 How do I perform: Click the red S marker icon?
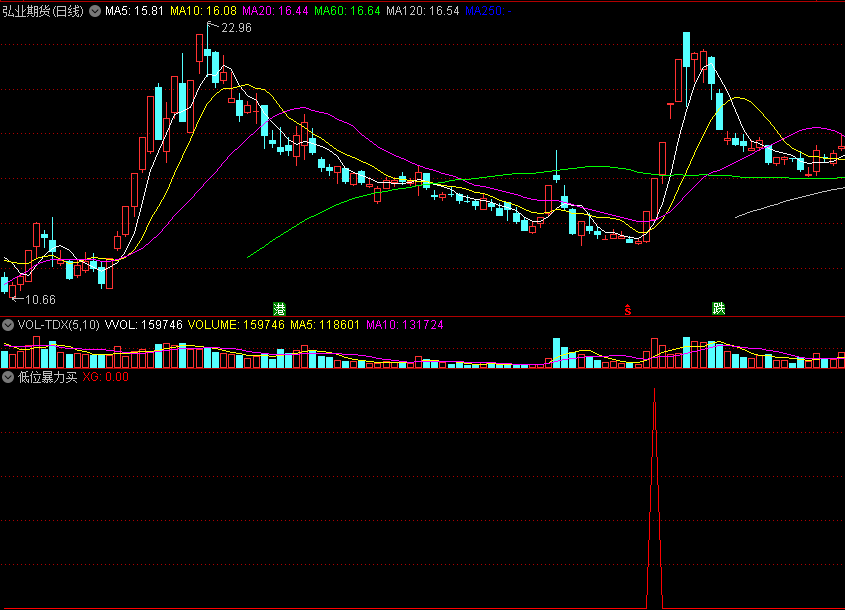coord(628,309)
